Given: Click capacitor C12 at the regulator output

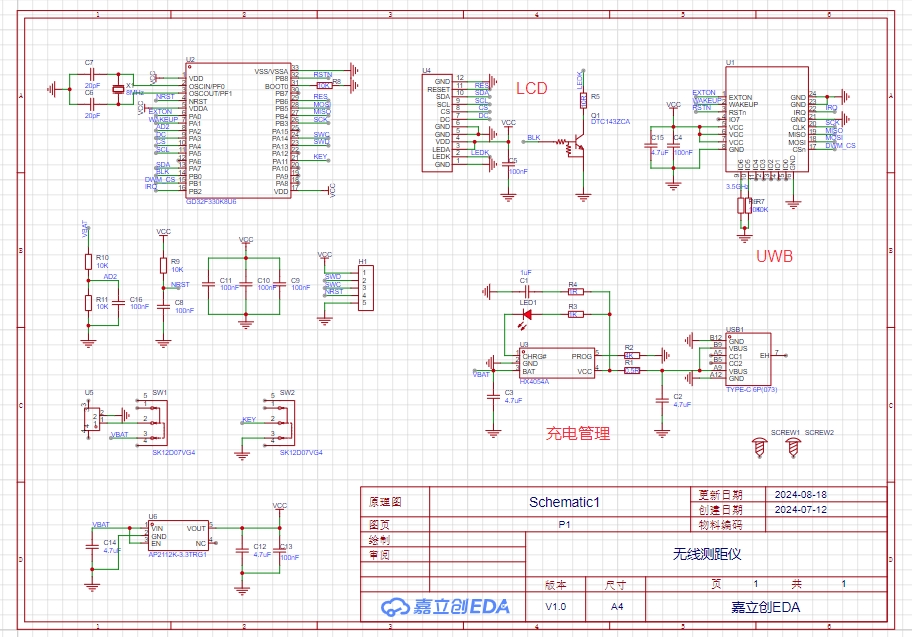Looking at the screenshot, I should pyautogui.click(x=242, y=550).
